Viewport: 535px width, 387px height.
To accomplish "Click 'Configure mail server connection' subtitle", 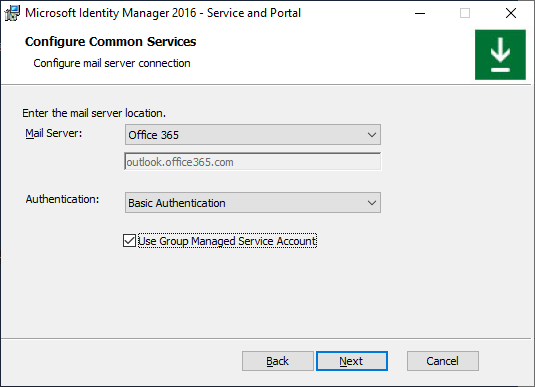I will (112, 63).
